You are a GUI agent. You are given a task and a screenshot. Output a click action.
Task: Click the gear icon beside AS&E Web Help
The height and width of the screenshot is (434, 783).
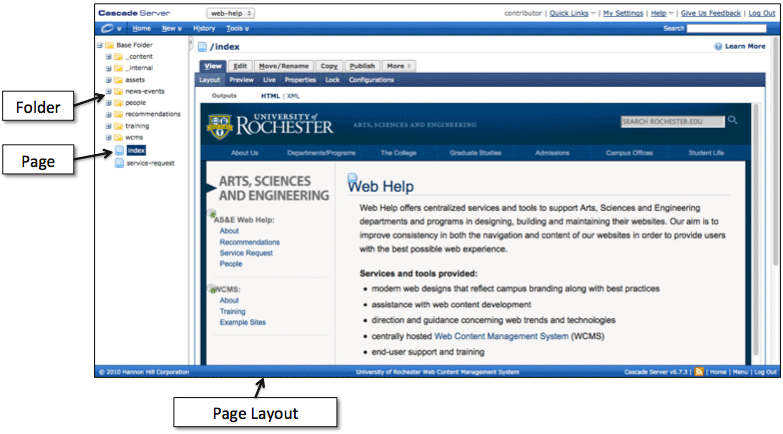pos(212,214)
